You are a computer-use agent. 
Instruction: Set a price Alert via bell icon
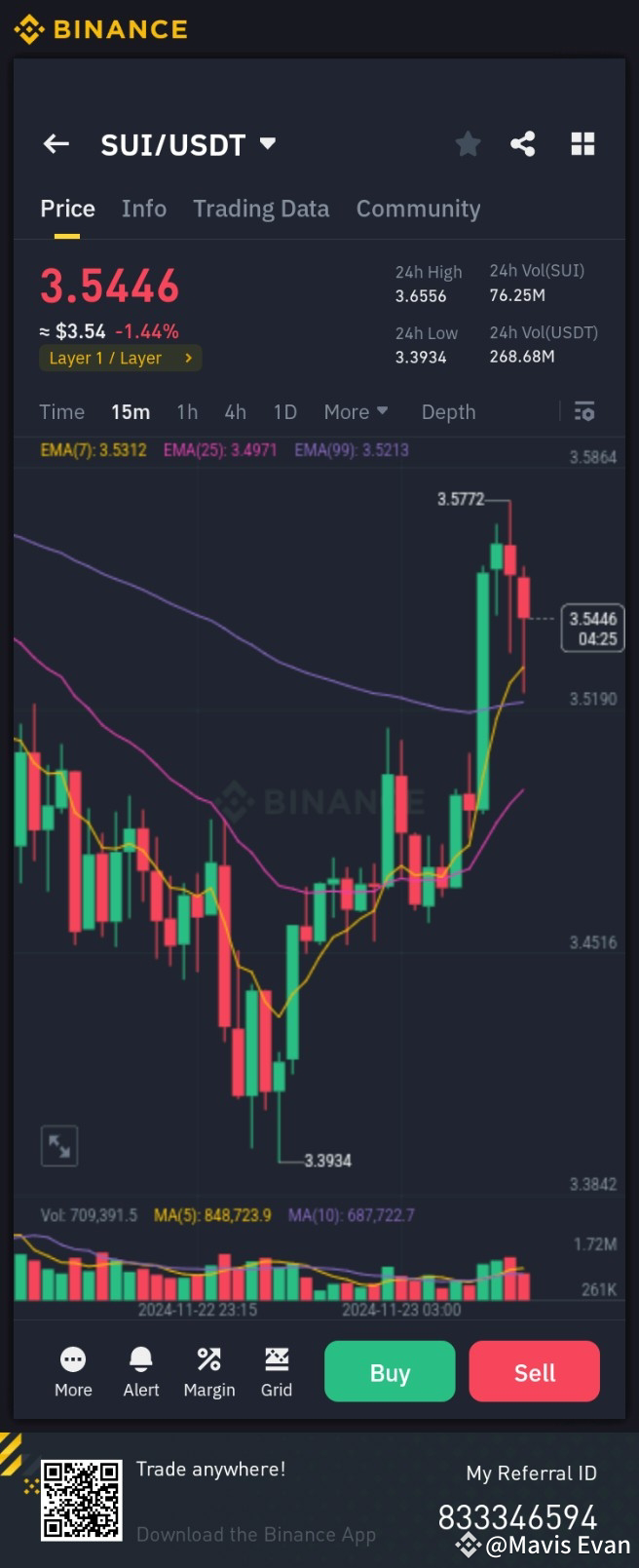[x=140, y=1371]
